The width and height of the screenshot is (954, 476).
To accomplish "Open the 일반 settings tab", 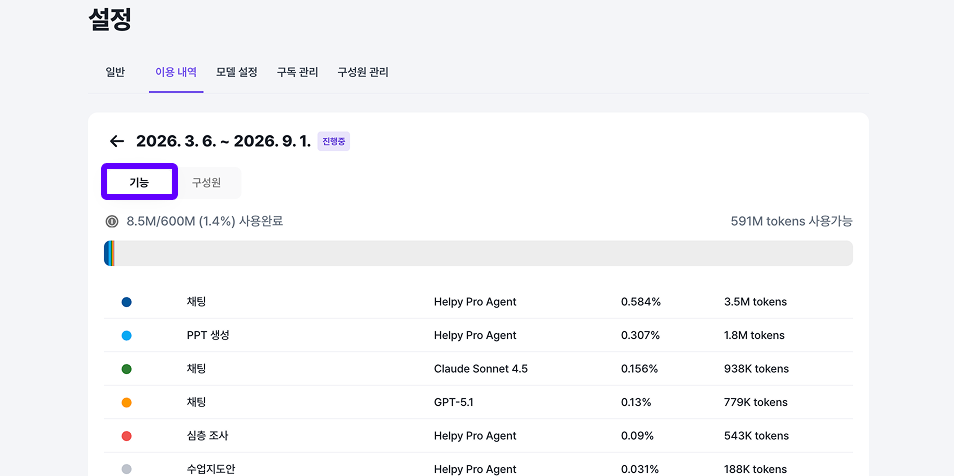I will 115,72.
